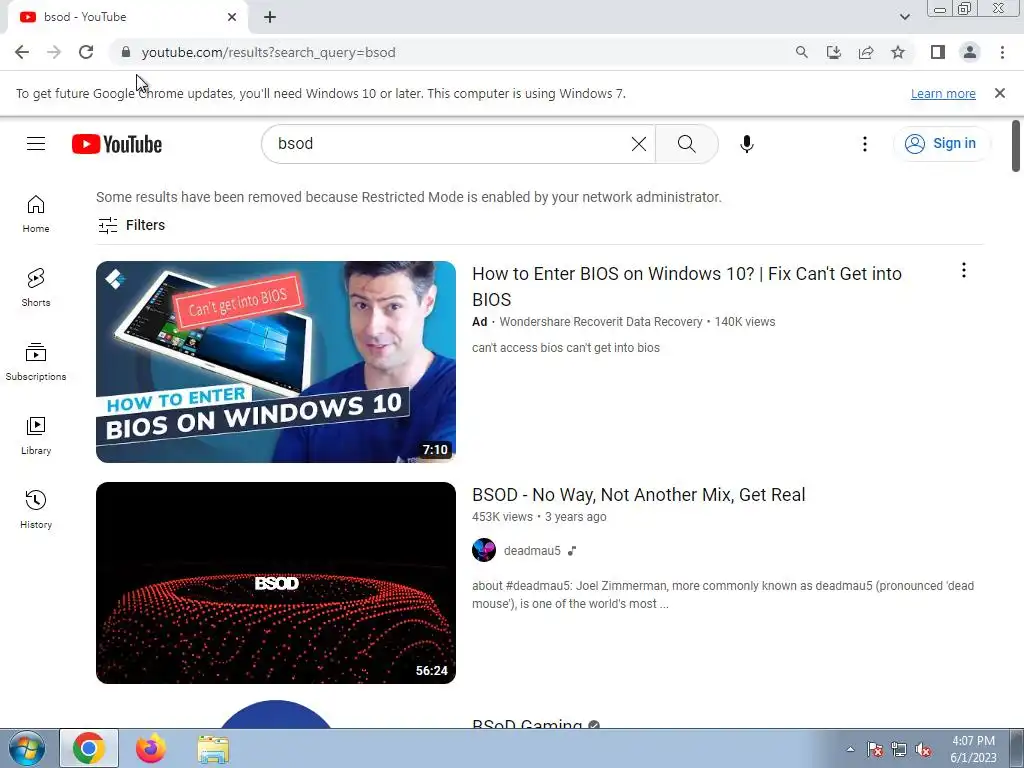The image size is (1024, 768).
Task: Open the BSOD deadmau5 mix thumbnail
Action: tap(276, 583)
